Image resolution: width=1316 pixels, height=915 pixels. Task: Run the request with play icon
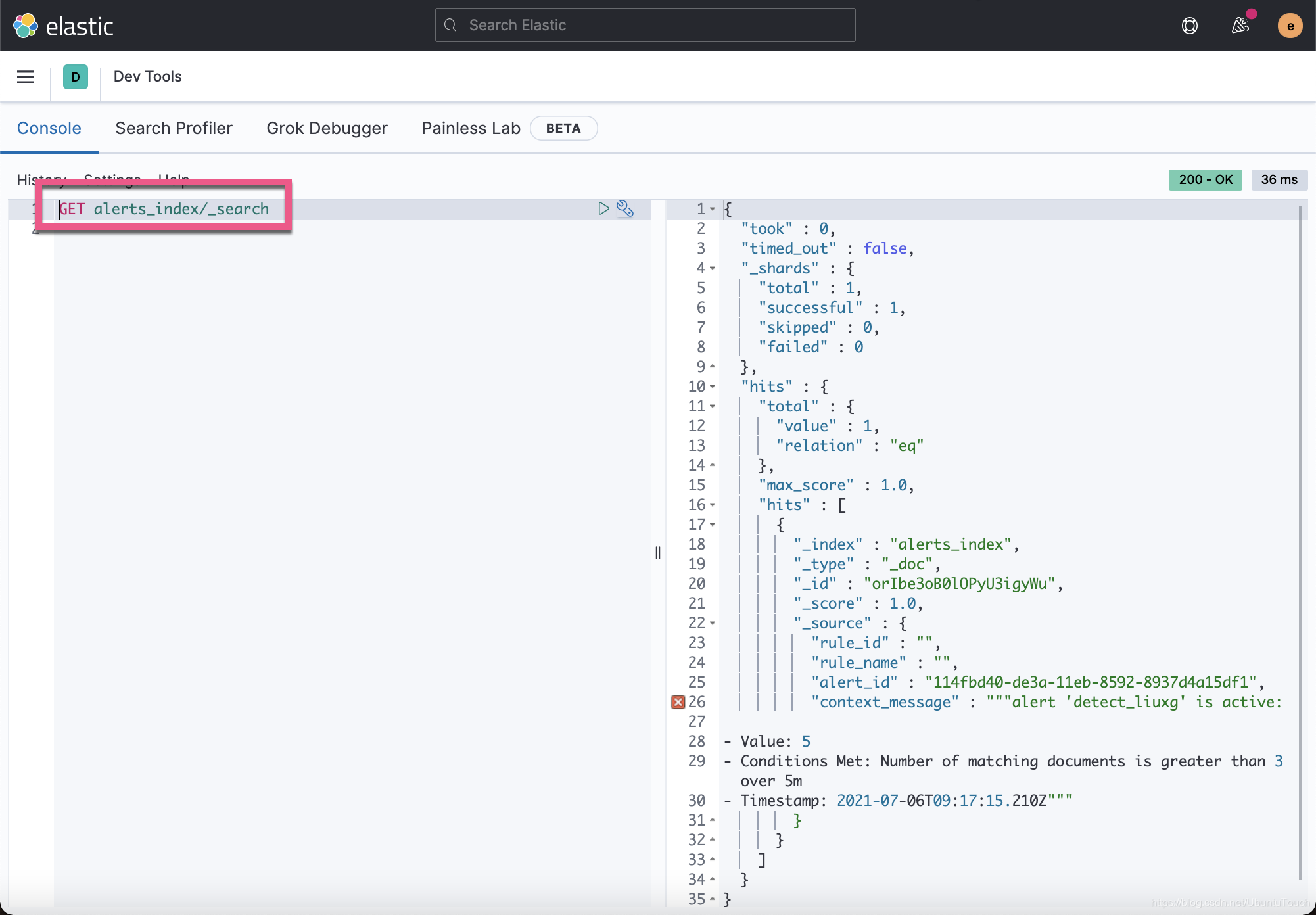tap(603, 209)
